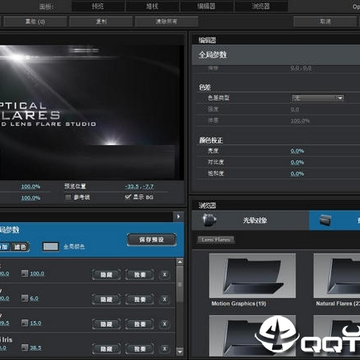
Task: Hide the stack element with value 15.0
Action: click(106, 324)
